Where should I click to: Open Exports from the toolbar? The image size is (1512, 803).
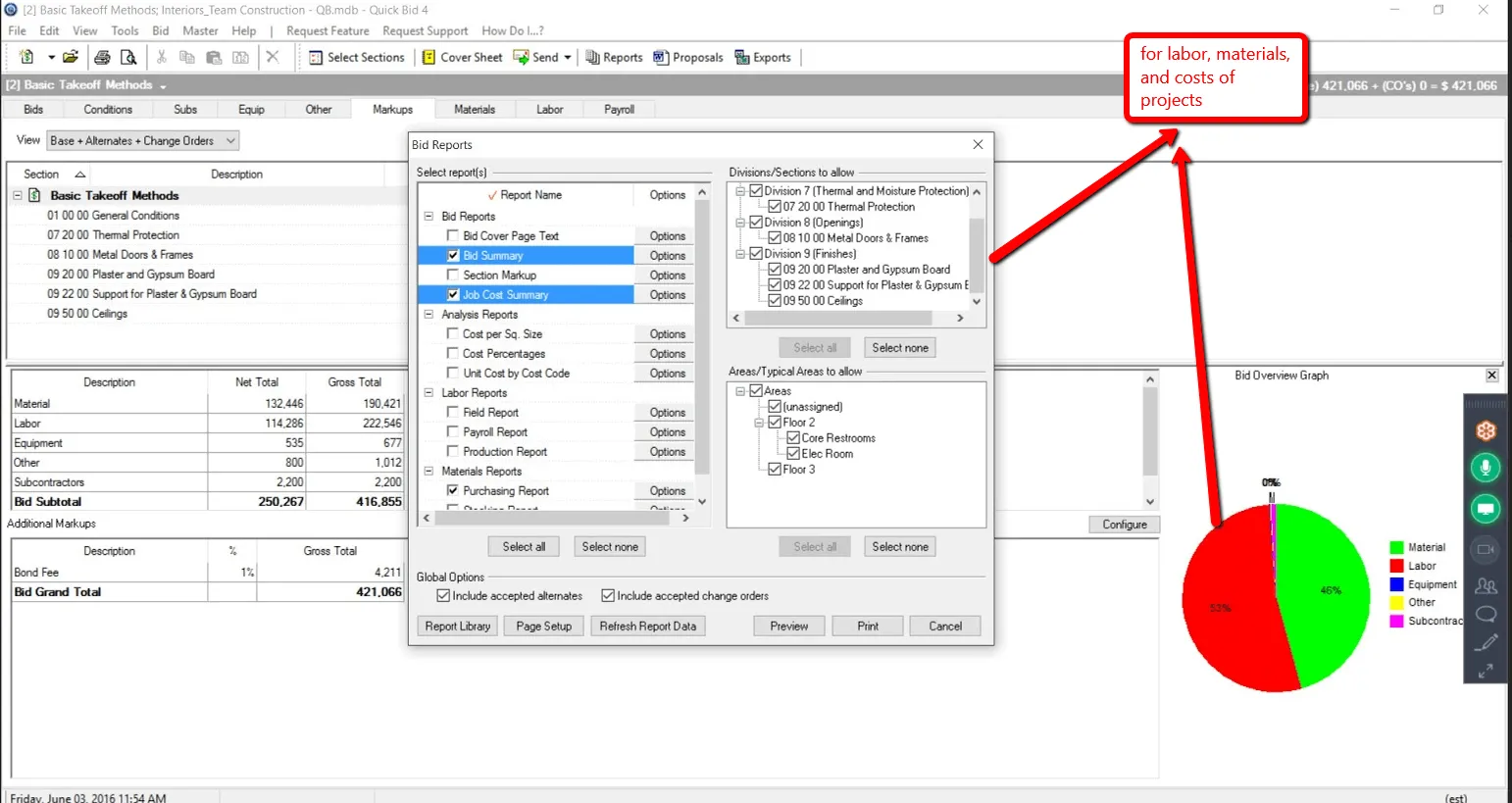[763, 57]
